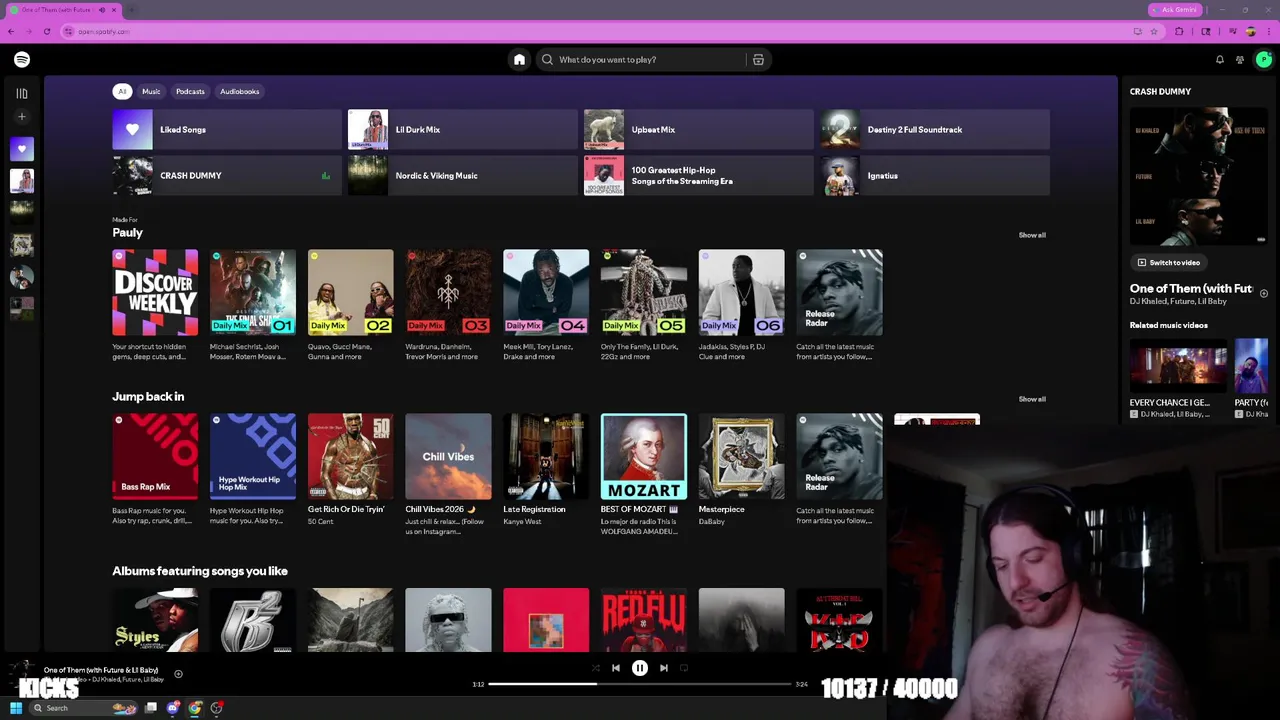Image resolution: width=1280 pixels, height=720 pixels.
Task: Reload the page with refresh button
Action: point(46,31)
